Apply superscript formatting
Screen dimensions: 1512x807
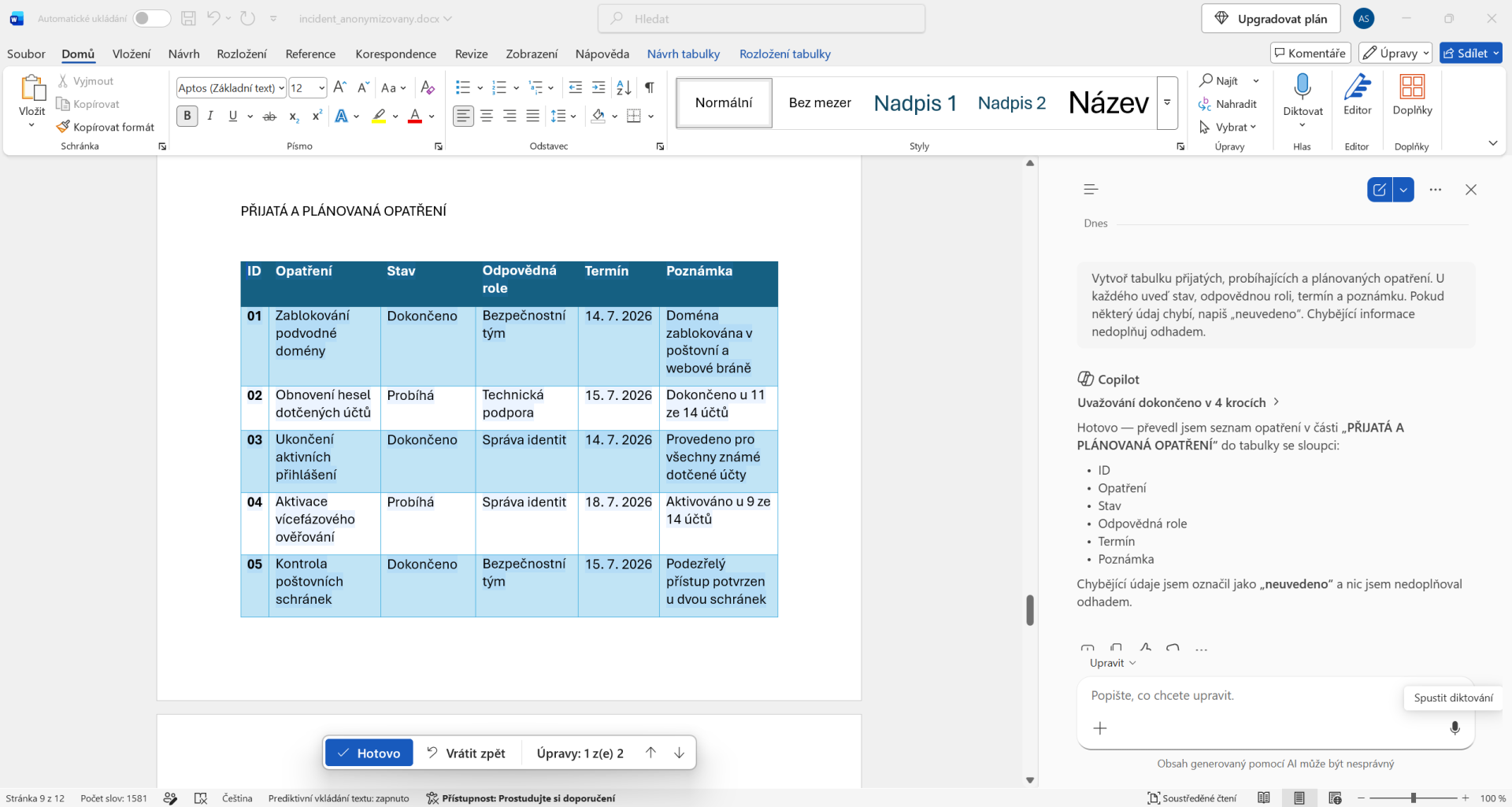click(x=317, y=116)
